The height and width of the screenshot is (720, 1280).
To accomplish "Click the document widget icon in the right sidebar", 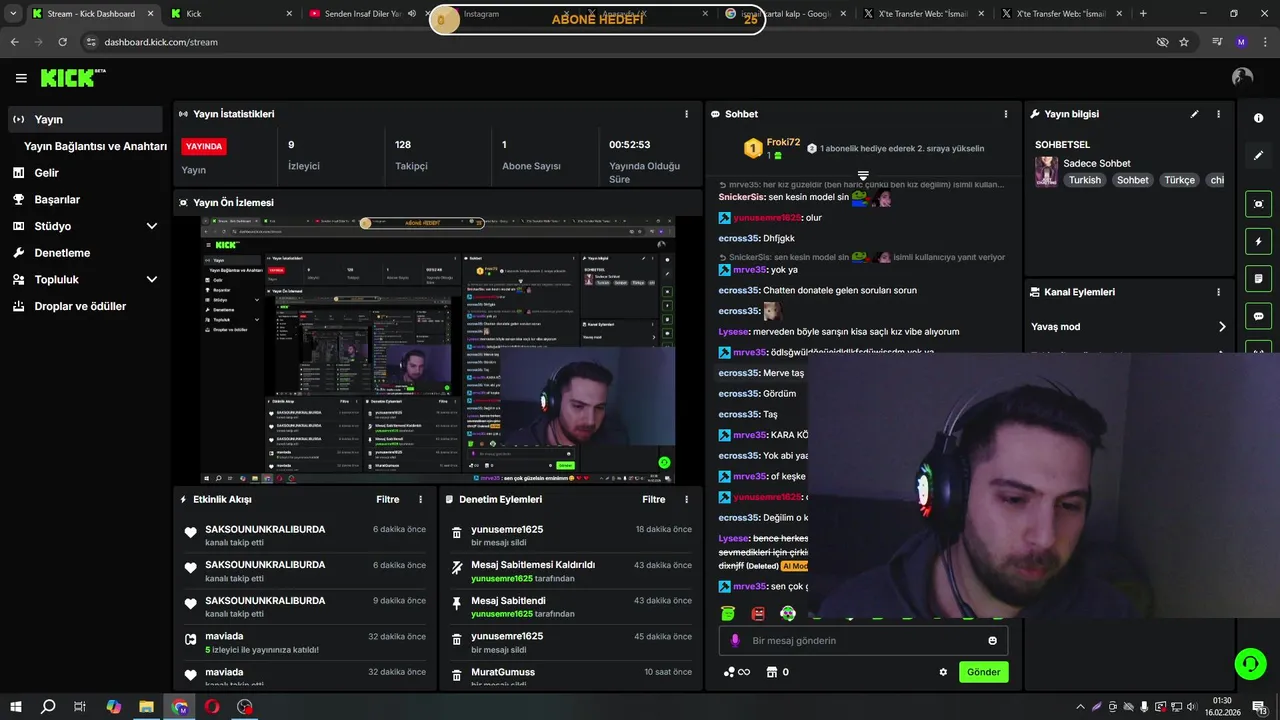I will 1258,278.
